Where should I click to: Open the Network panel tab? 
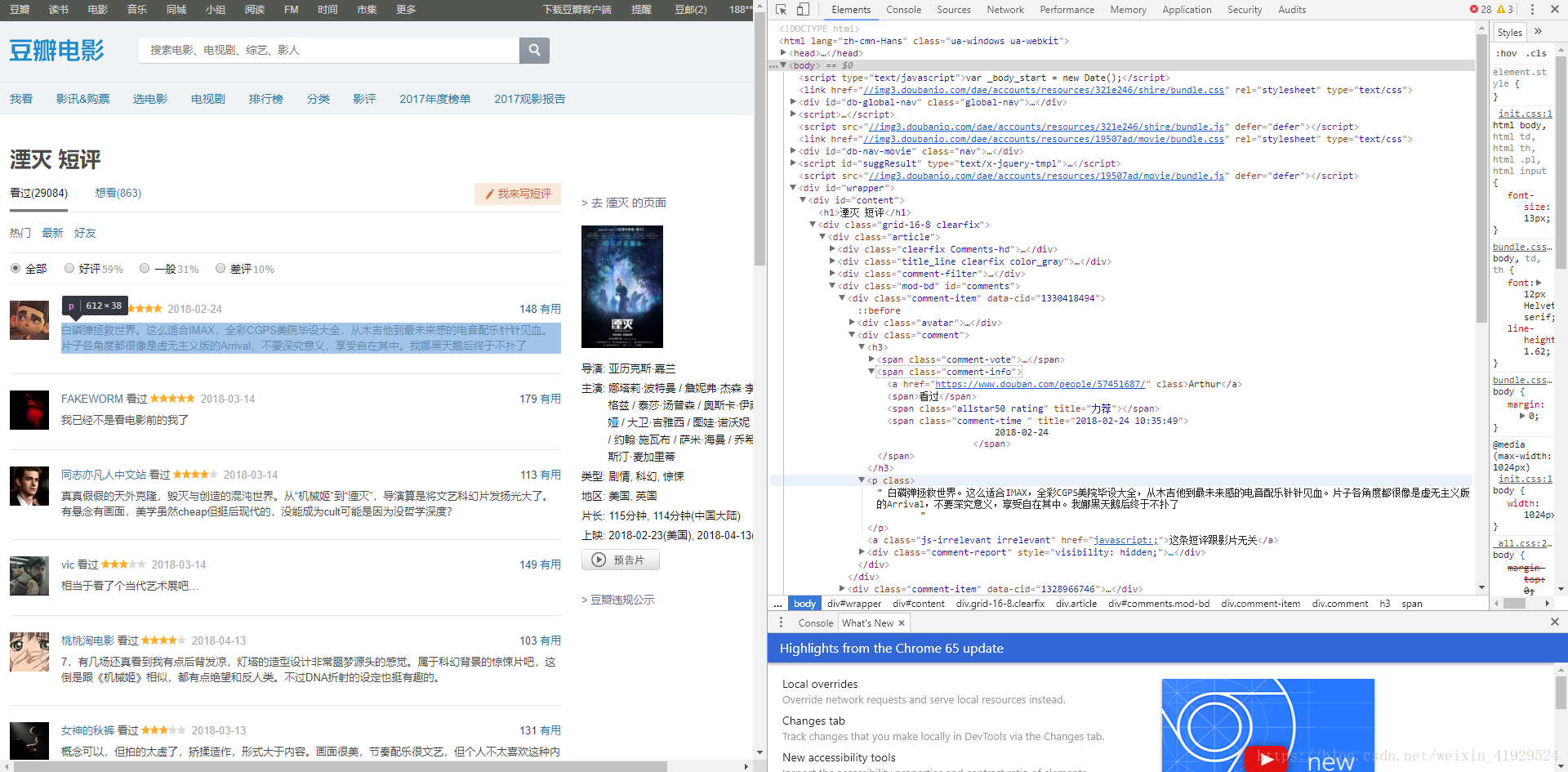tap(1004, 10)
